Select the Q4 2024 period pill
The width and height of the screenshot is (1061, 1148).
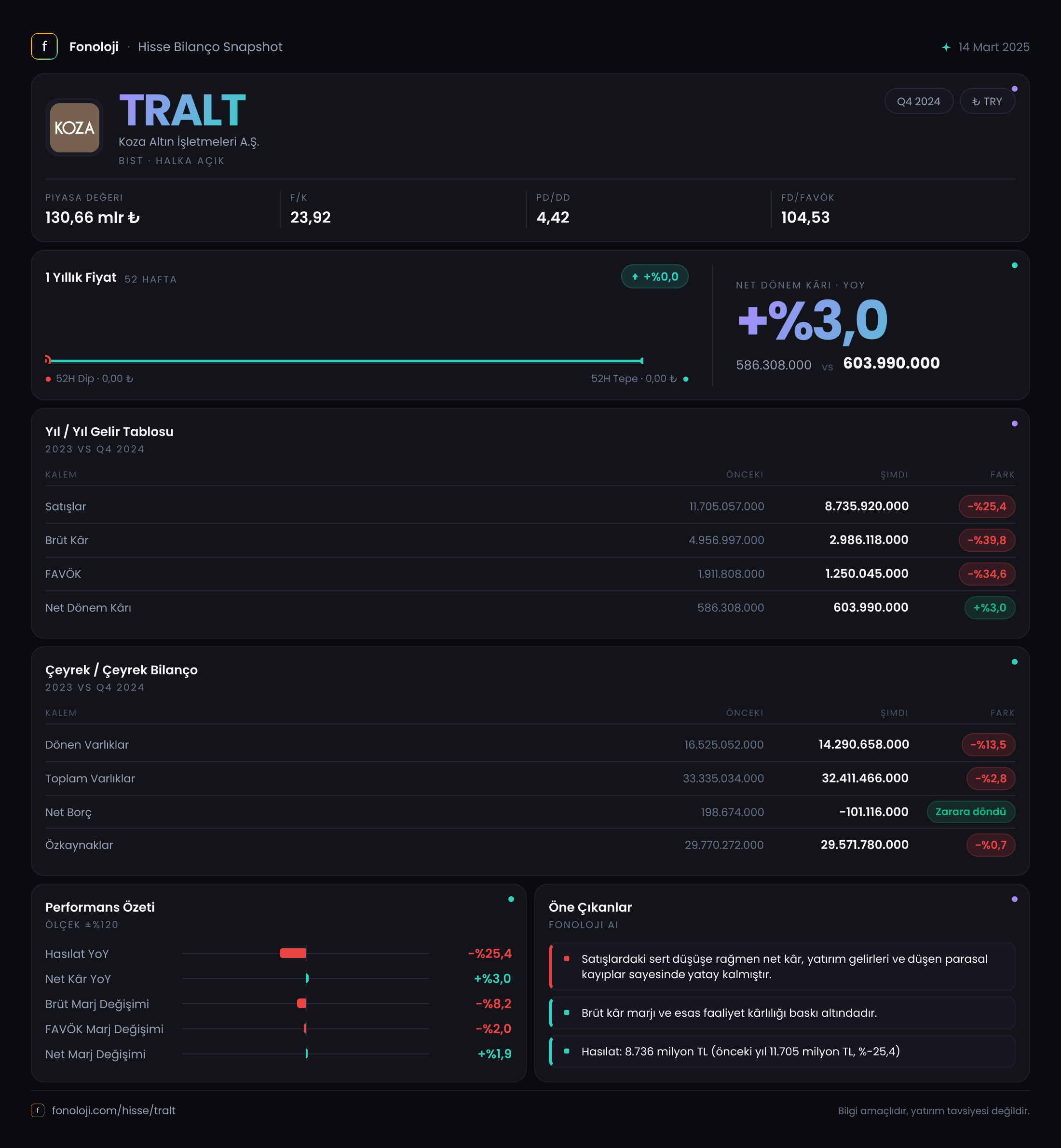919,101
